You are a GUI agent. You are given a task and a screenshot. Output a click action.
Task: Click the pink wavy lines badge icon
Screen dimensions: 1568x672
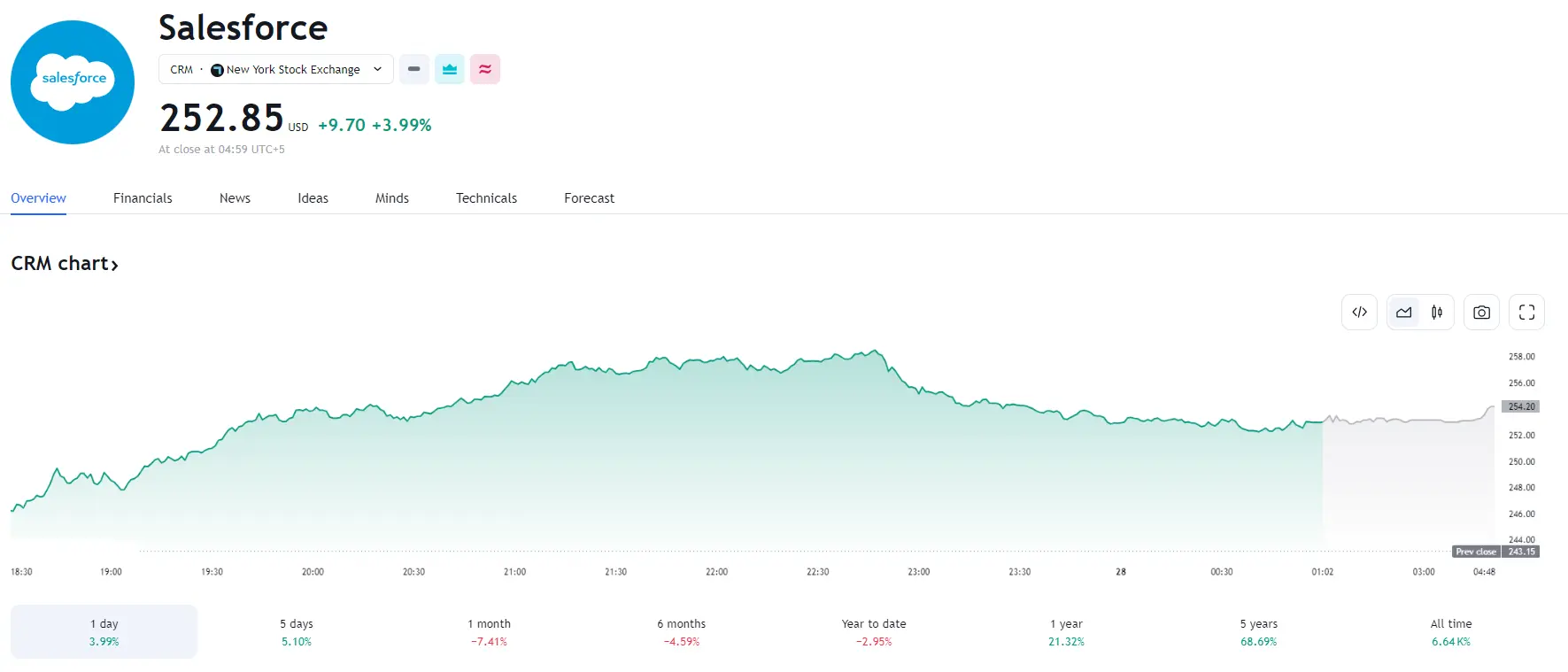(485, 69)
